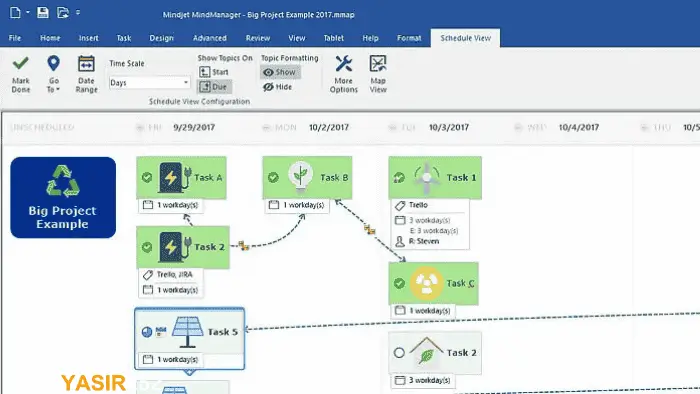Select the Schedule View tab
Image resolution: width=700 pixels, height=394 pixels.
point(465,38)
